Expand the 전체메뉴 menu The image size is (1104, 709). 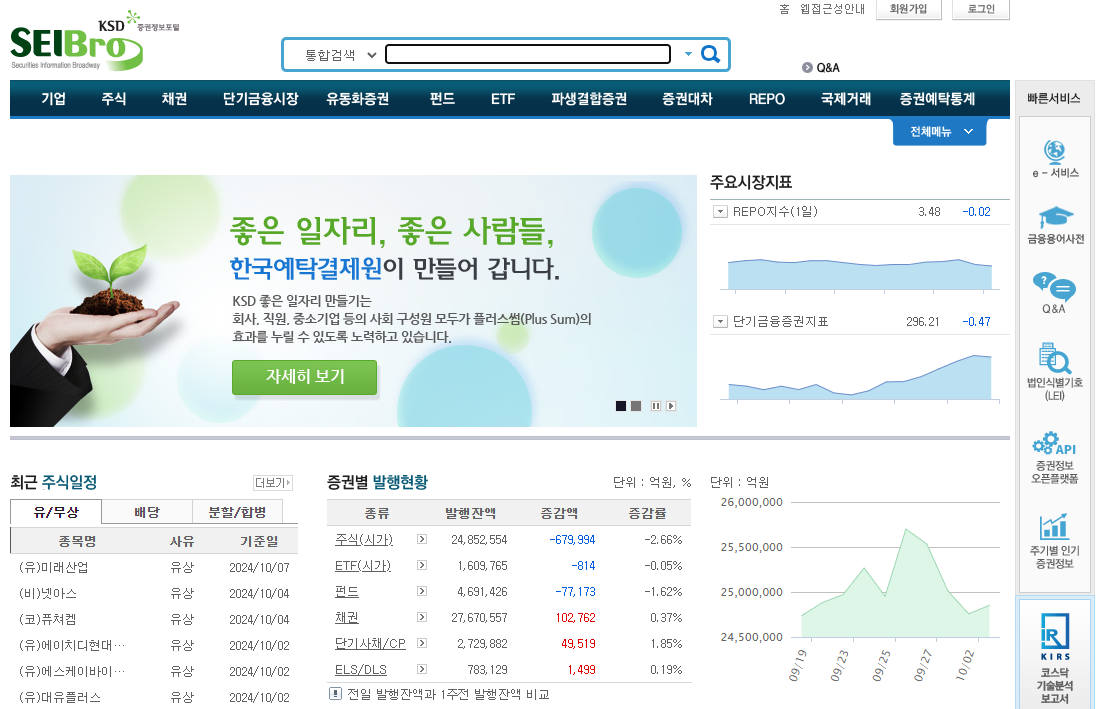coord(939,132)
